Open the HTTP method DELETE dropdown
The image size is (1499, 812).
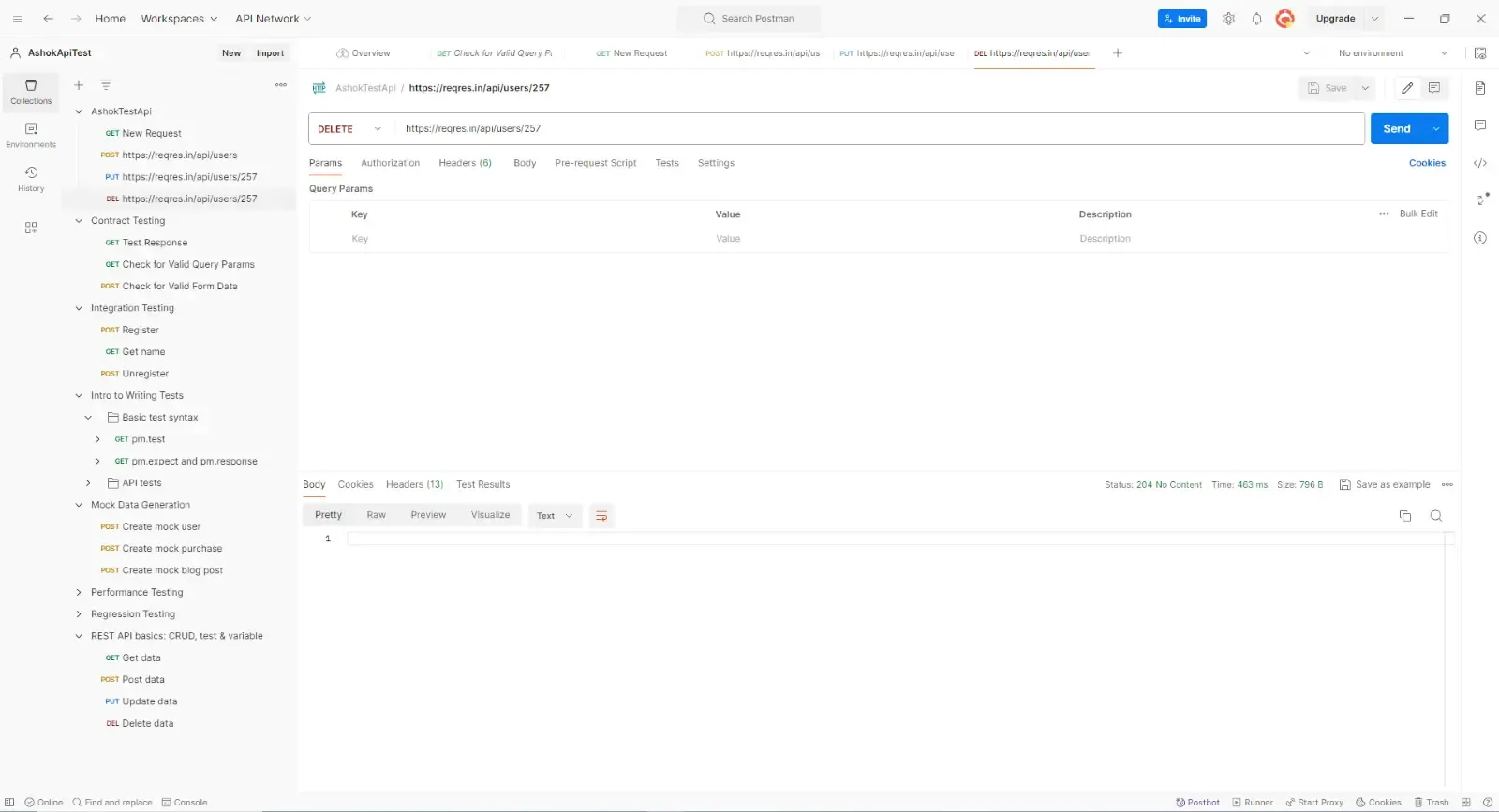(x=350, y=129)
